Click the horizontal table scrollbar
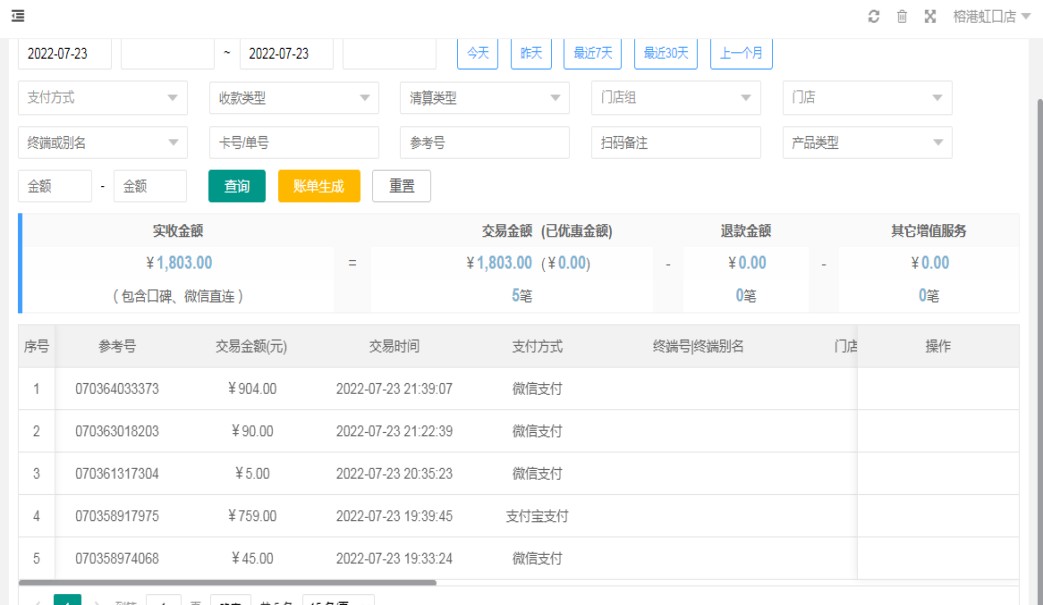Screen dimensions: 1043x605 227,582
